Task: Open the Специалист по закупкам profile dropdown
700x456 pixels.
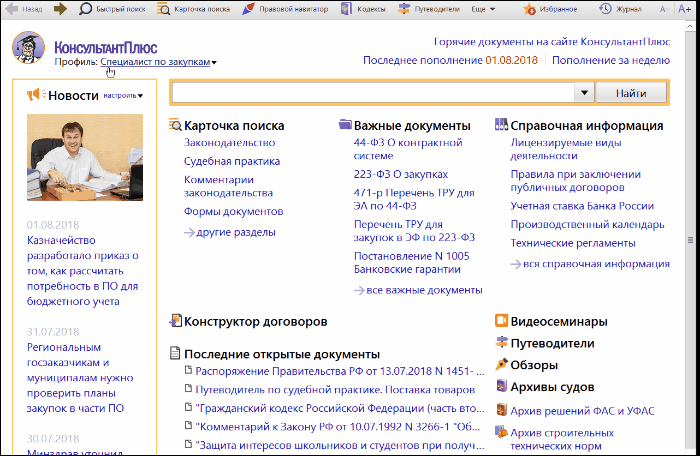Action: pyautogui.click(x=158, y=62)
